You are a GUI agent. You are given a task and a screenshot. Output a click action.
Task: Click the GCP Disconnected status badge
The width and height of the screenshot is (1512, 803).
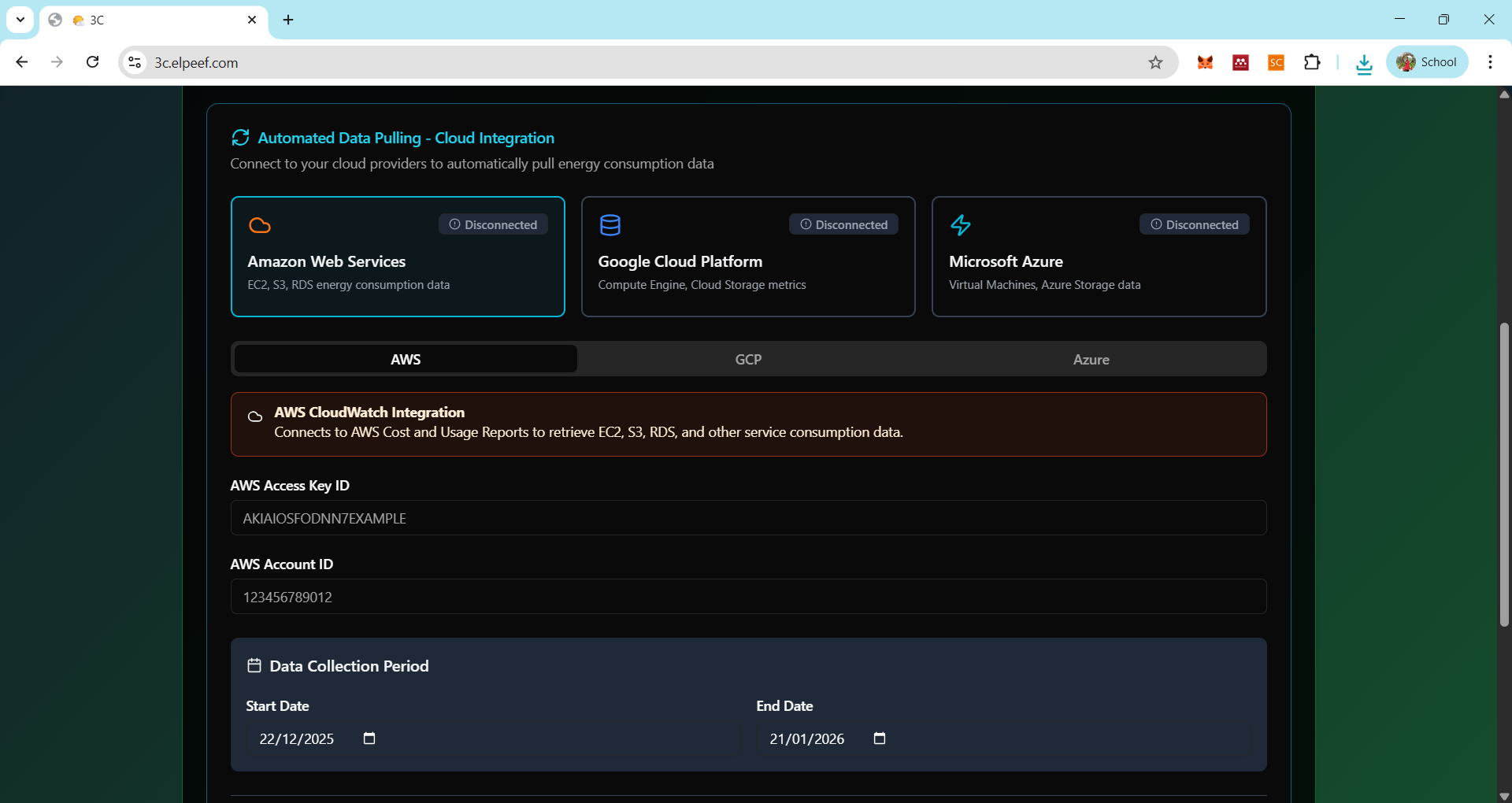[843, 224]
